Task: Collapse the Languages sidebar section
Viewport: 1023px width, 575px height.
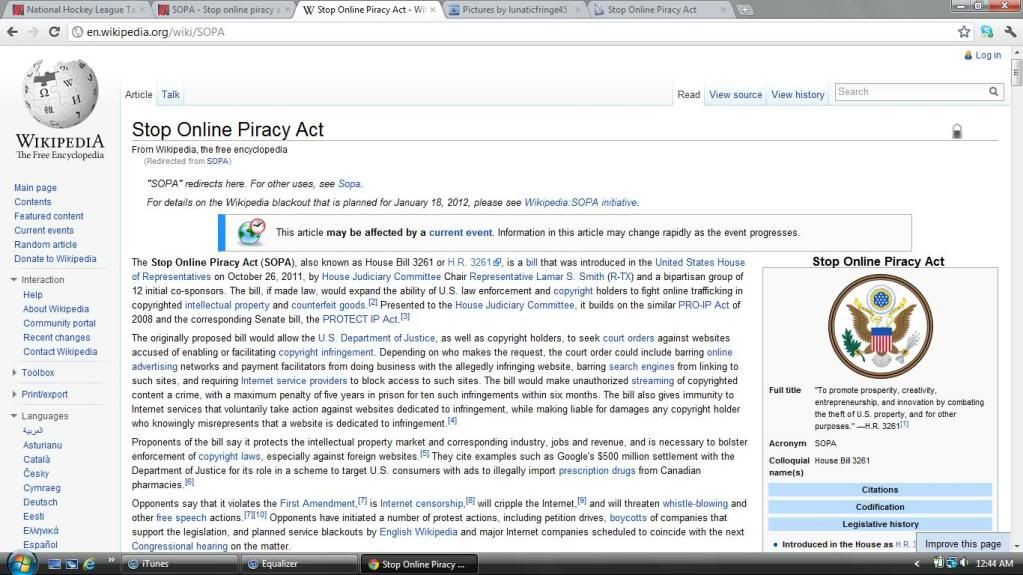Action: point(14,416)
